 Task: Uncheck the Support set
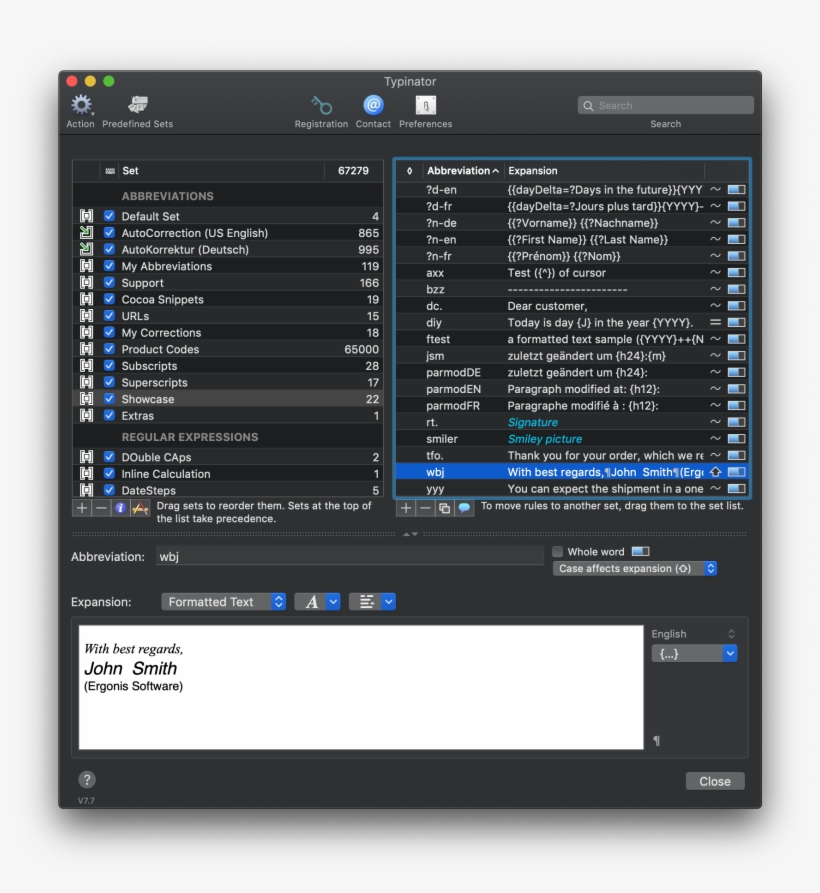click(109, 282)
